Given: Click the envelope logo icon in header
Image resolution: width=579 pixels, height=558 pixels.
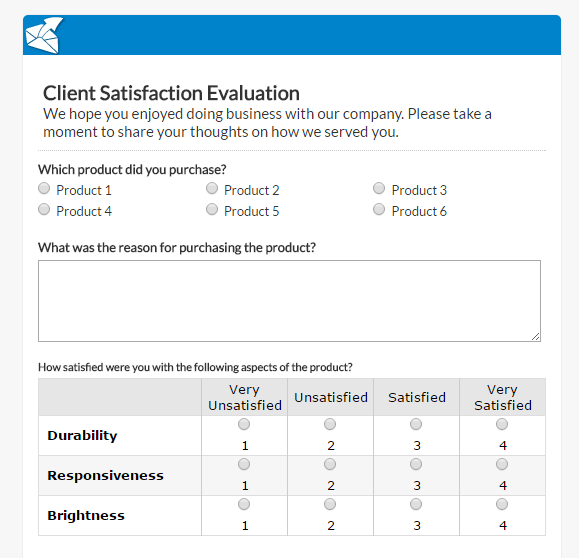Looking at the screenshot, I should pos(44,35).
